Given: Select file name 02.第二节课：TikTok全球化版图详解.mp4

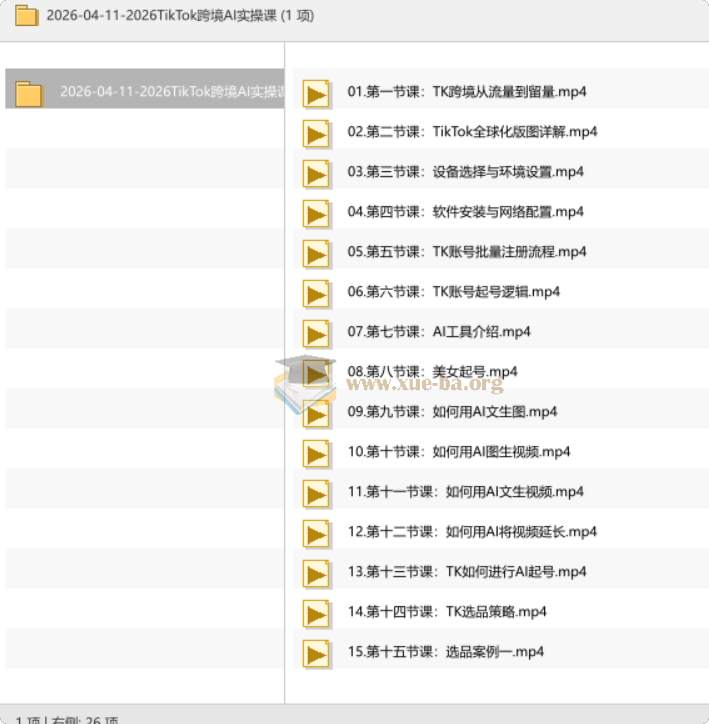Looking at the screenshot, I should point(472,132).
